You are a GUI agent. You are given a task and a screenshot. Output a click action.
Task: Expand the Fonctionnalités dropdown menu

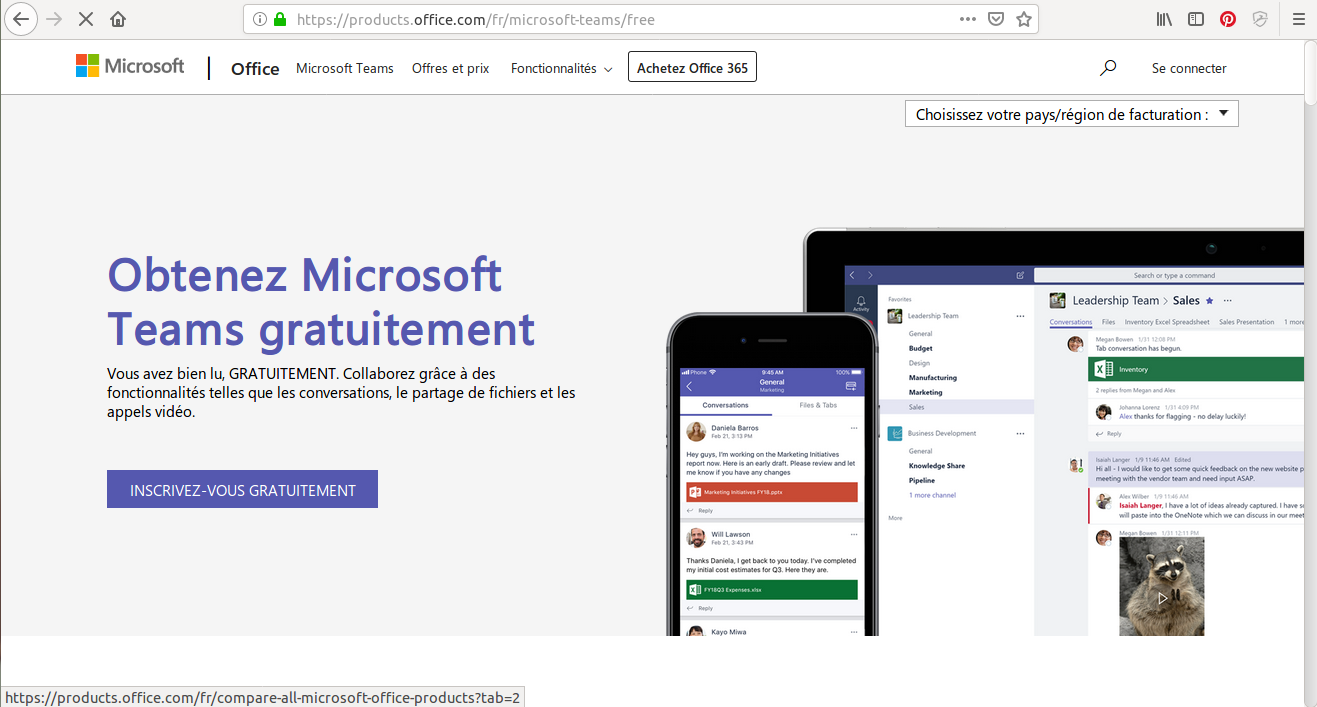(x=562, y=68)
